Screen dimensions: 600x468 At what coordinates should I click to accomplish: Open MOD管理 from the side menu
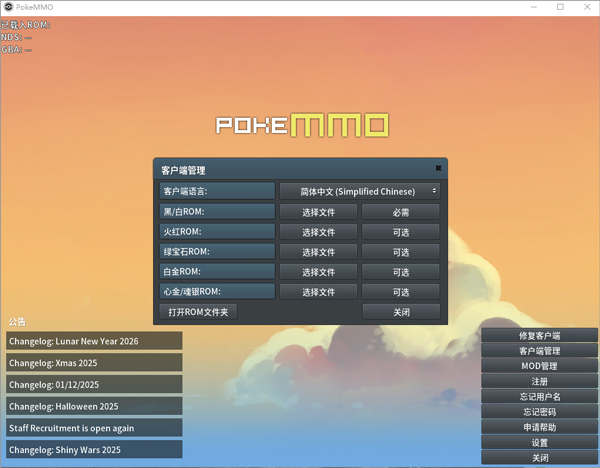[x=539, y=366]
